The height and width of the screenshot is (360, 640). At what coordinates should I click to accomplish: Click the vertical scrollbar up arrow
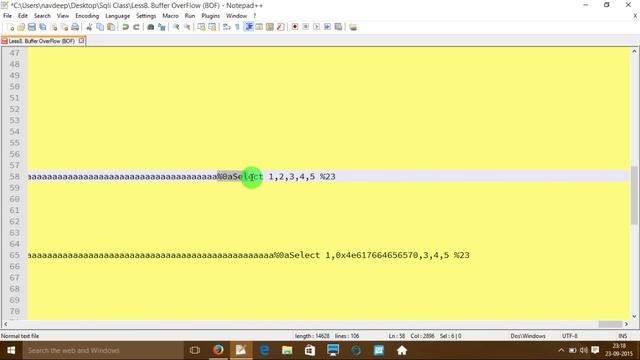point(634,51)
